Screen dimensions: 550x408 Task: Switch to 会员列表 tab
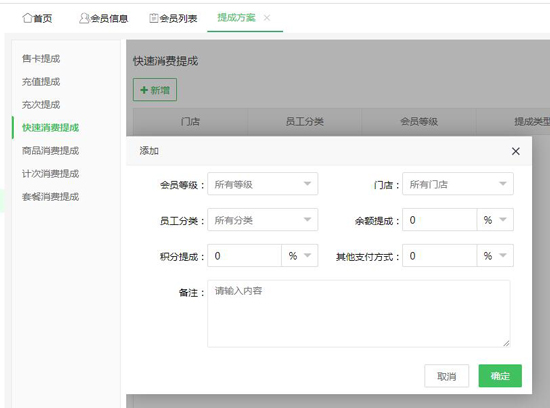(x=173, y=18)
